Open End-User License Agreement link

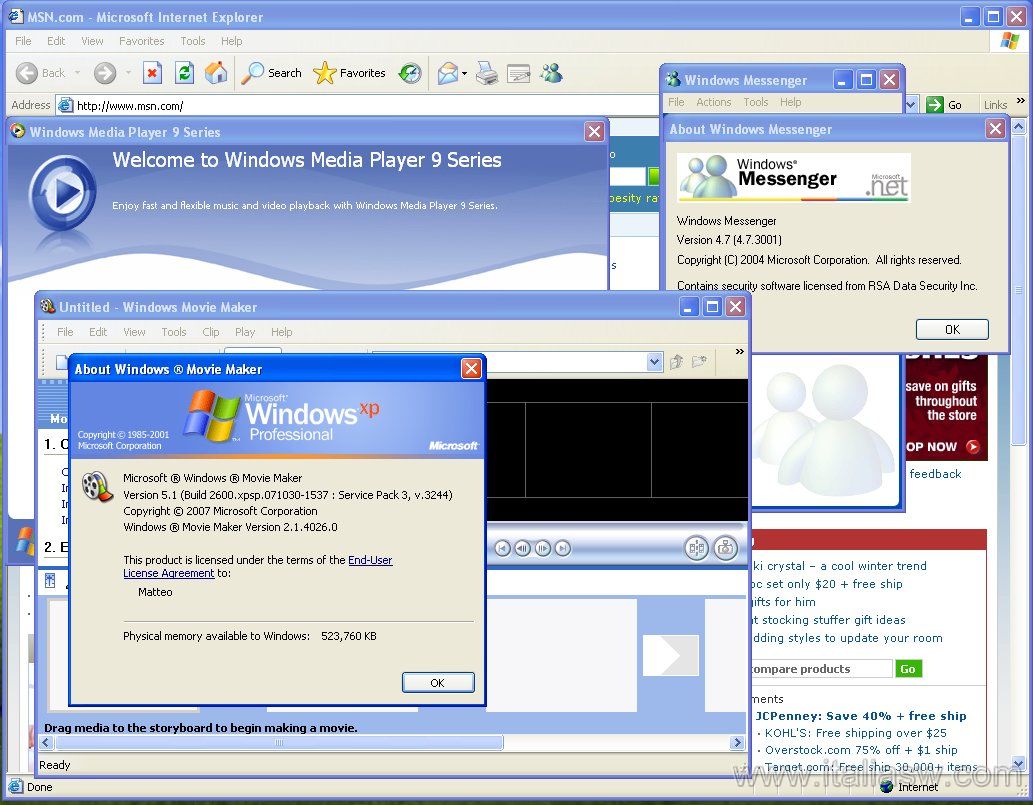(x=258, y=567)
